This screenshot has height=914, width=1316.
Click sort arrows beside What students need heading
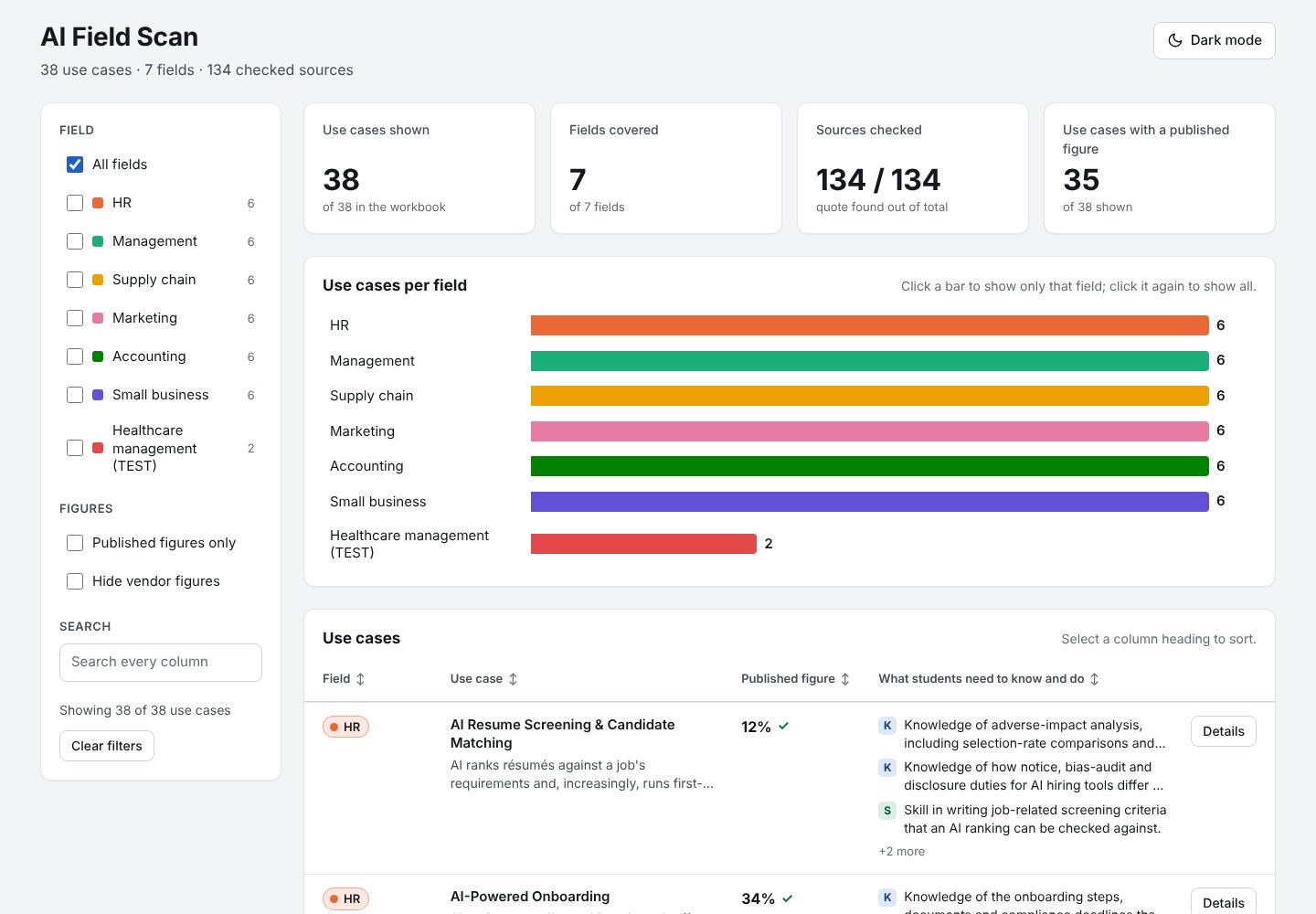coord(1095,679)
